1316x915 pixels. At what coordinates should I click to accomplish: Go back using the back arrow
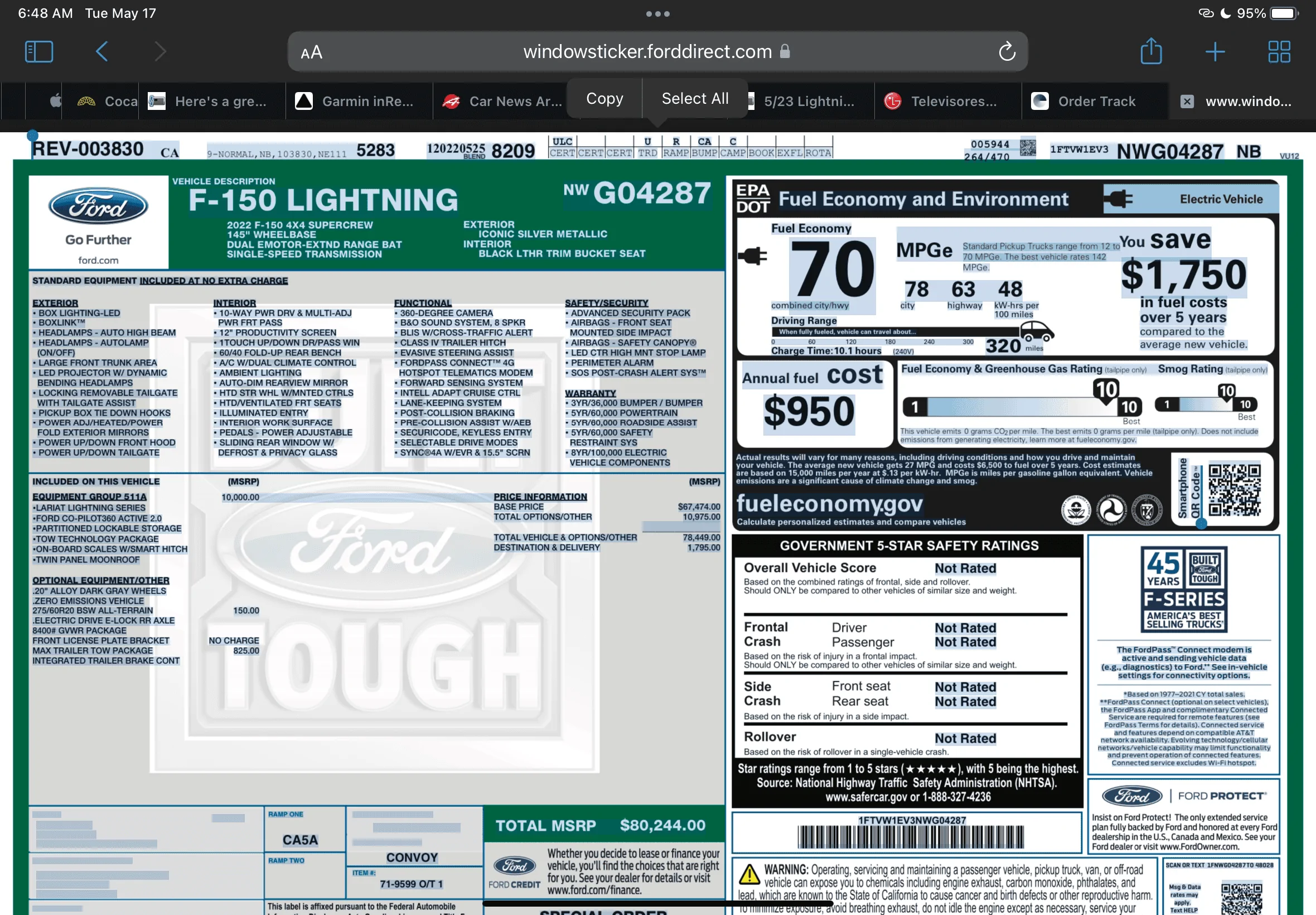[102, 51]
